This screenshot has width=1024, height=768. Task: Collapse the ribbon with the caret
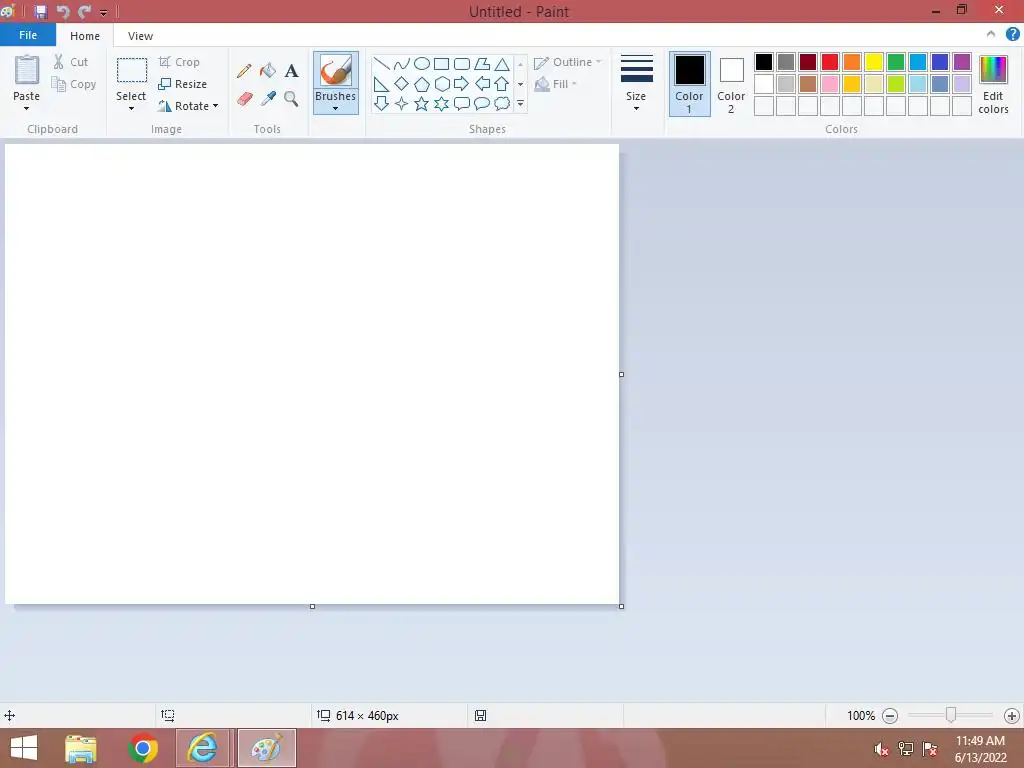coord(991,35)
